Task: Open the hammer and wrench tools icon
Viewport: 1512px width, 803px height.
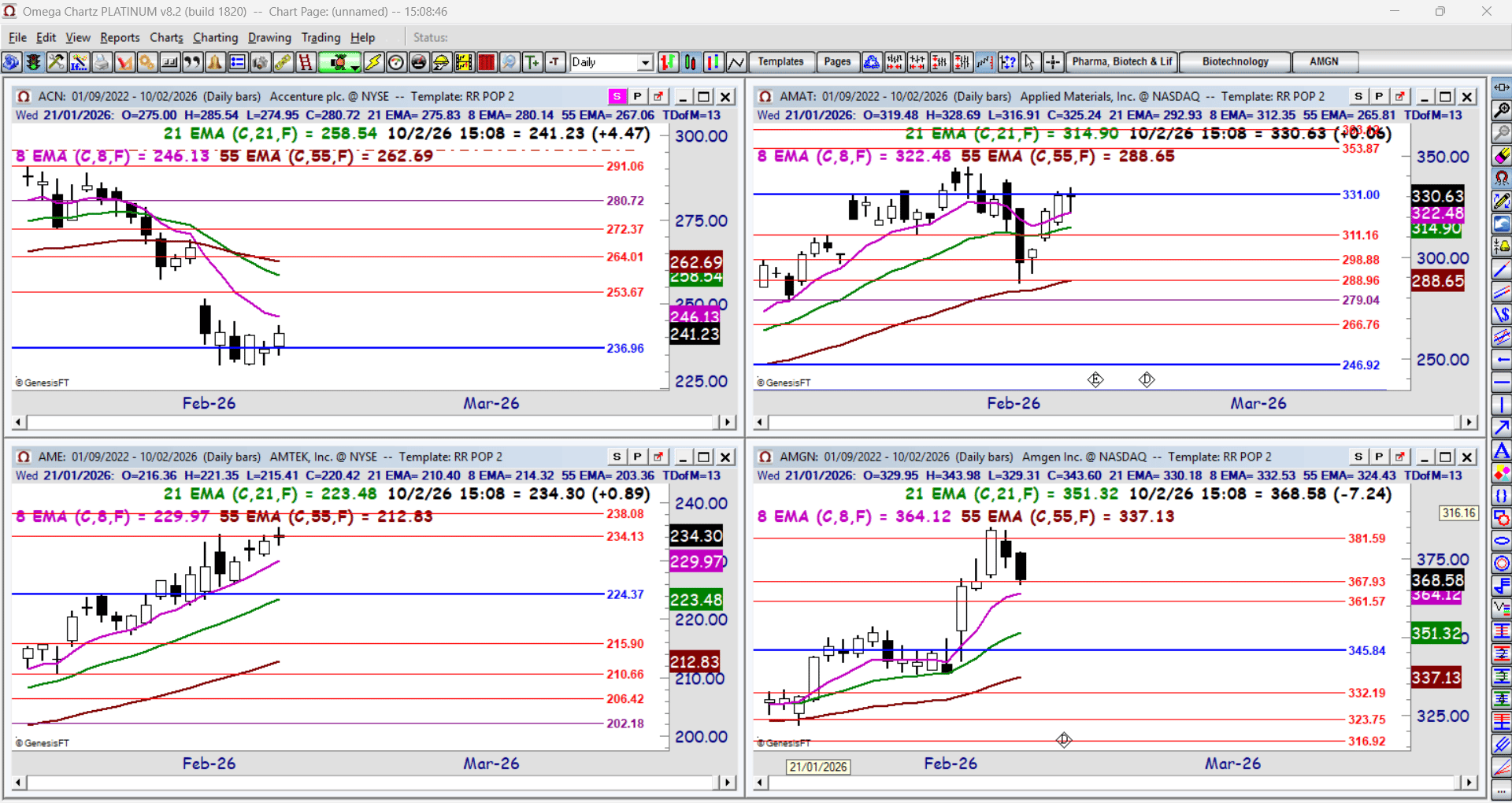Action: (56, 62)
